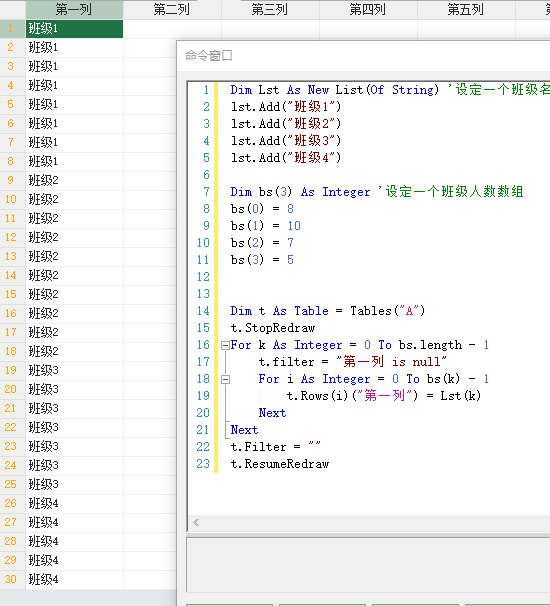Collapse the inner For i loop block
The height and width of the screenshot is (606, 550).
[x=225, y=379]
